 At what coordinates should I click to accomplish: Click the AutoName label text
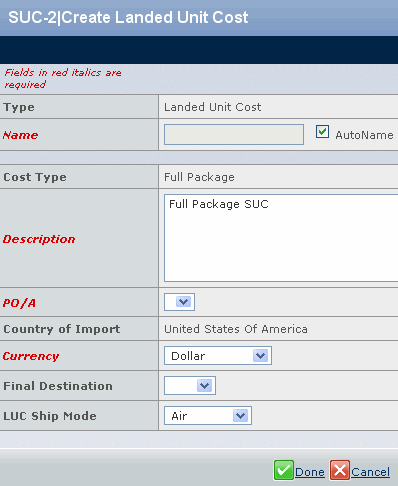364,135
